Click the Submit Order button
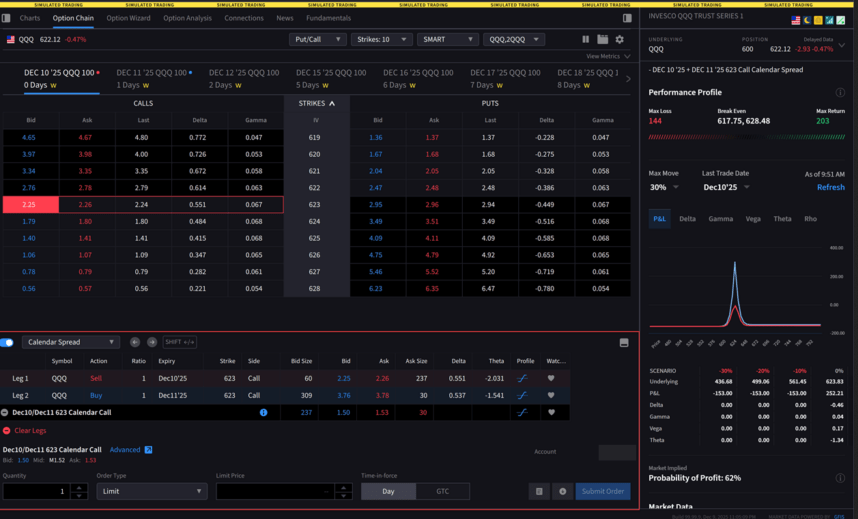The image size is (858, 519). tap(602, 491)
